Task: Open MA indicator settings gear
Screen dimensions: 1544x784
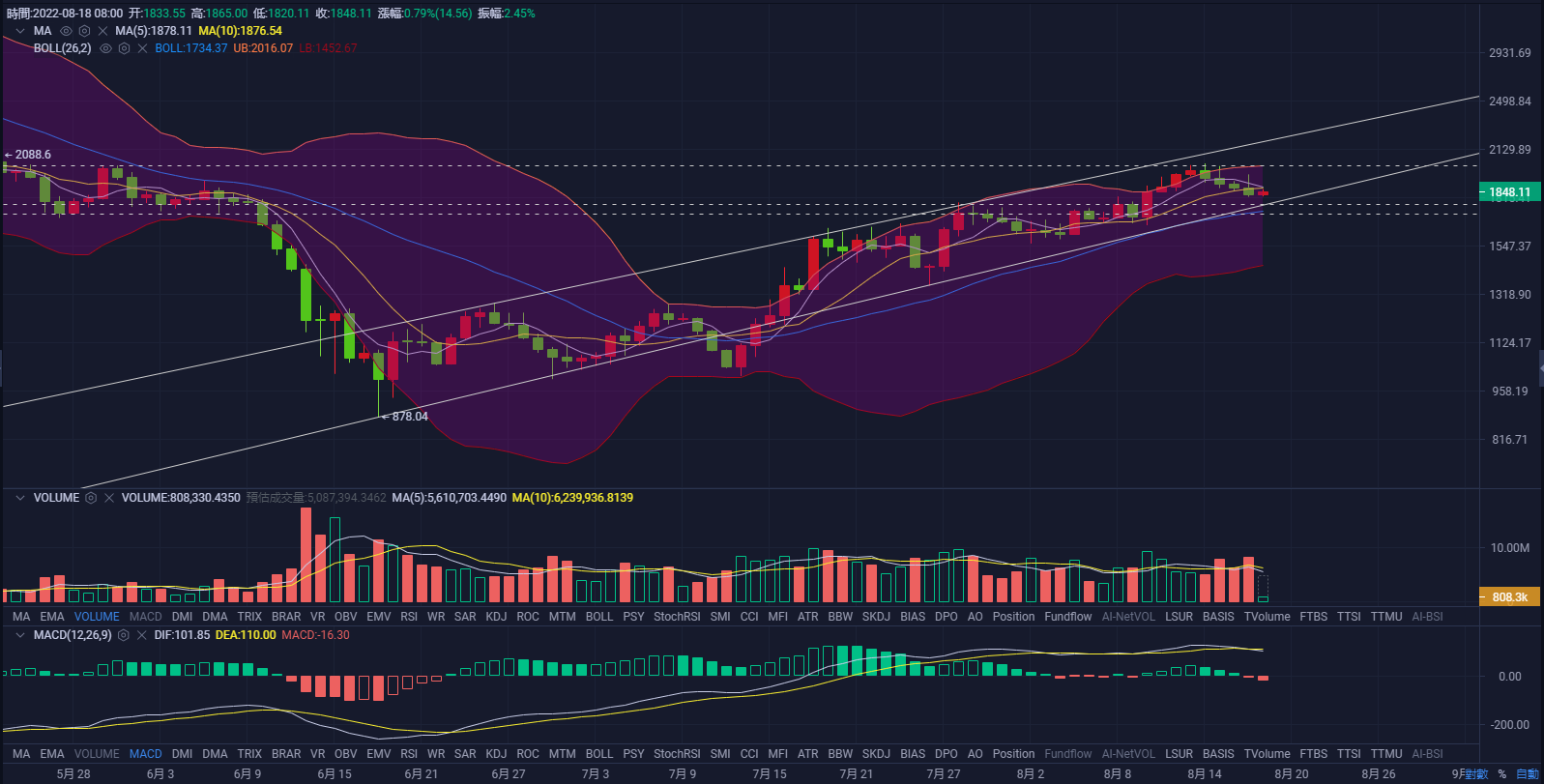Action: click(x=84, y=31)
